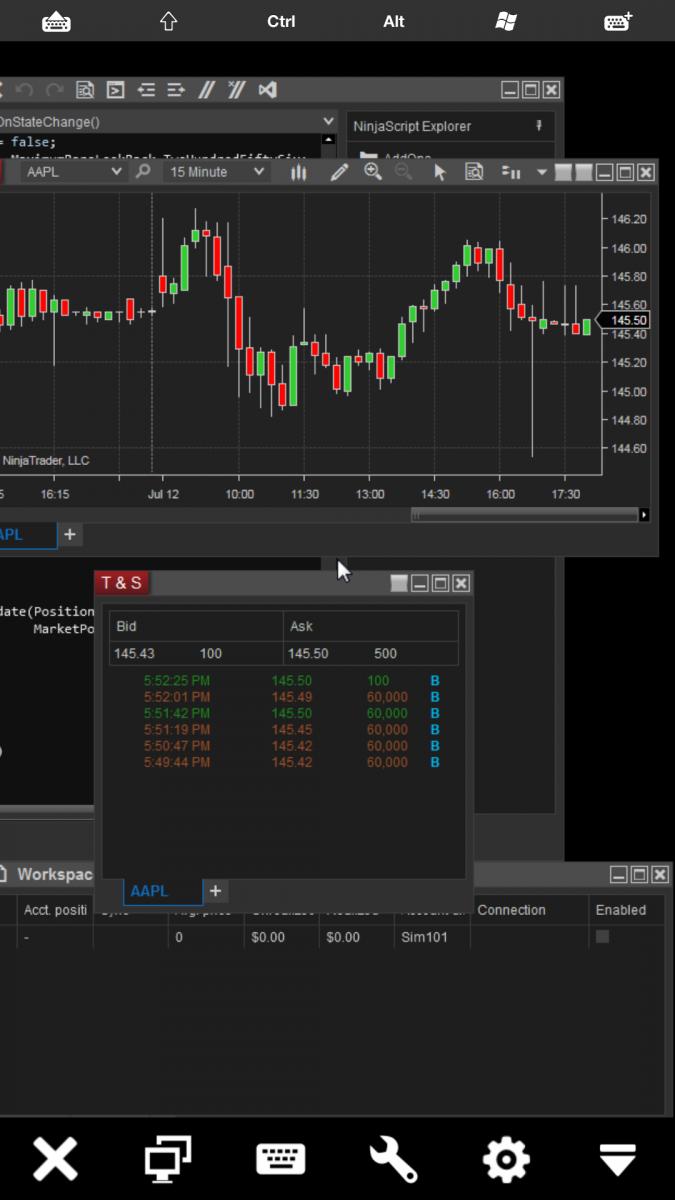Change the chart bar style
675x1200 pixels.
pos(298,172)
